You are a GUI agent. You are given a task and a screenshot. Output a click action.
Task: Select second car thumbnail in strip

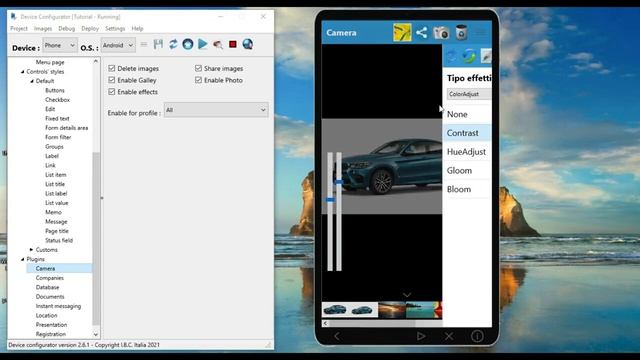tap(364, 310)
